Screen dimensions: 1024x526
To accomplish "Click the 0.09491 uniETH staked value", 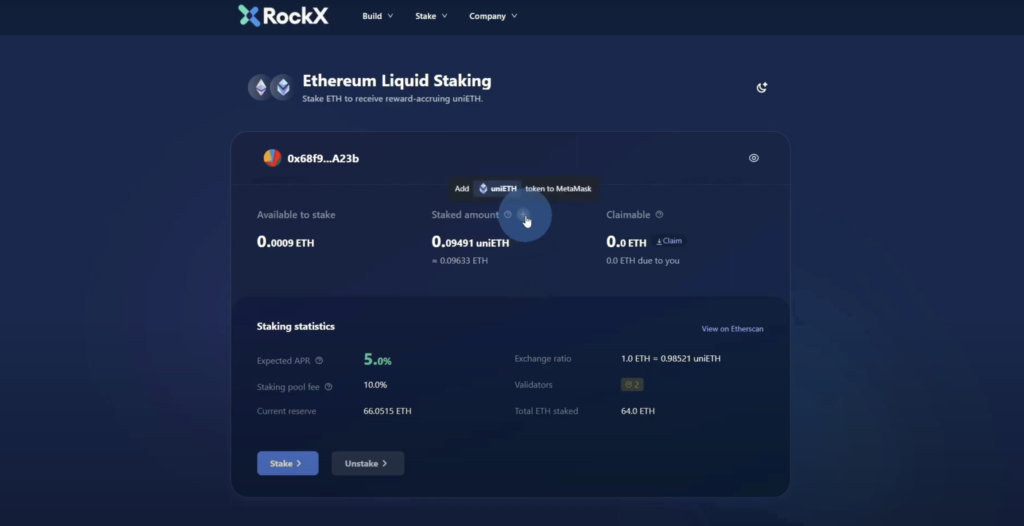I will pos(470,242).
